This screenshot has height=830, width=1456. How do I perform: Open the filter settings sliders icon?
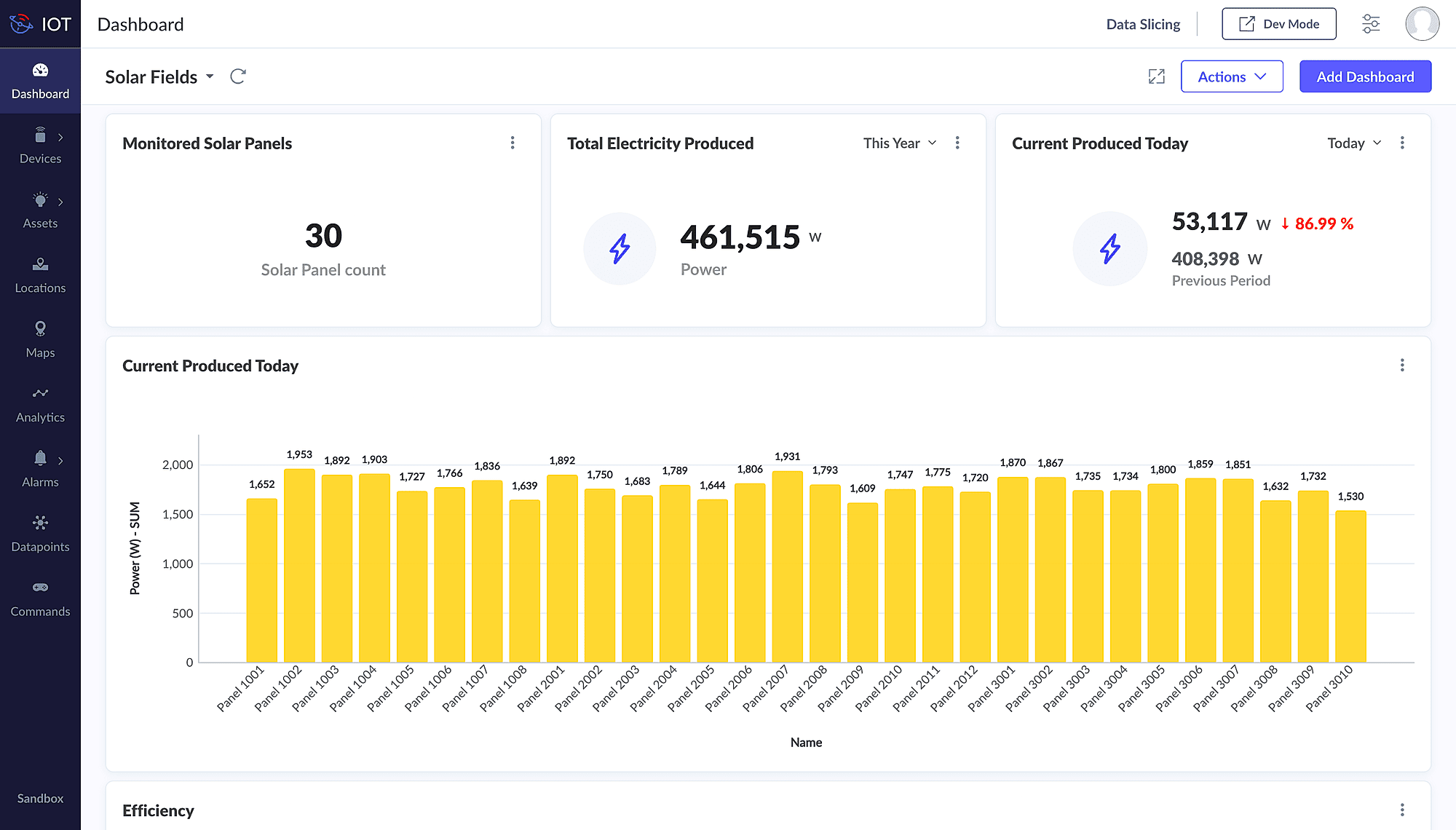1371,24
